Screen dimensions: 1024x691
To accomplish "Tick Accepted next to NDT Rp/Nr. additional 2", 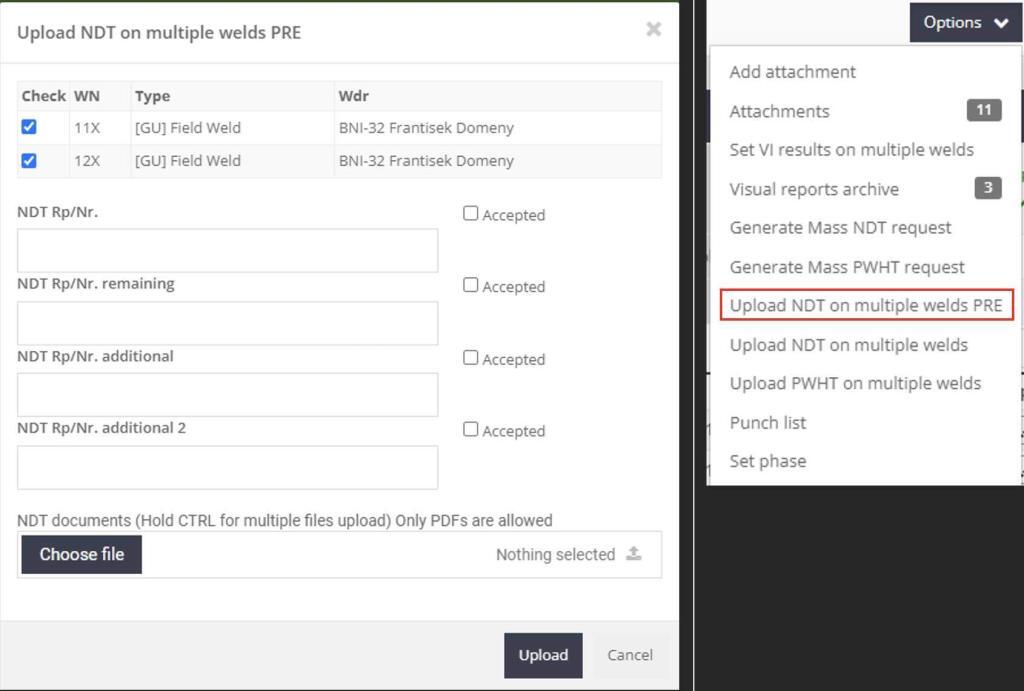I will [x=470, y=429].
